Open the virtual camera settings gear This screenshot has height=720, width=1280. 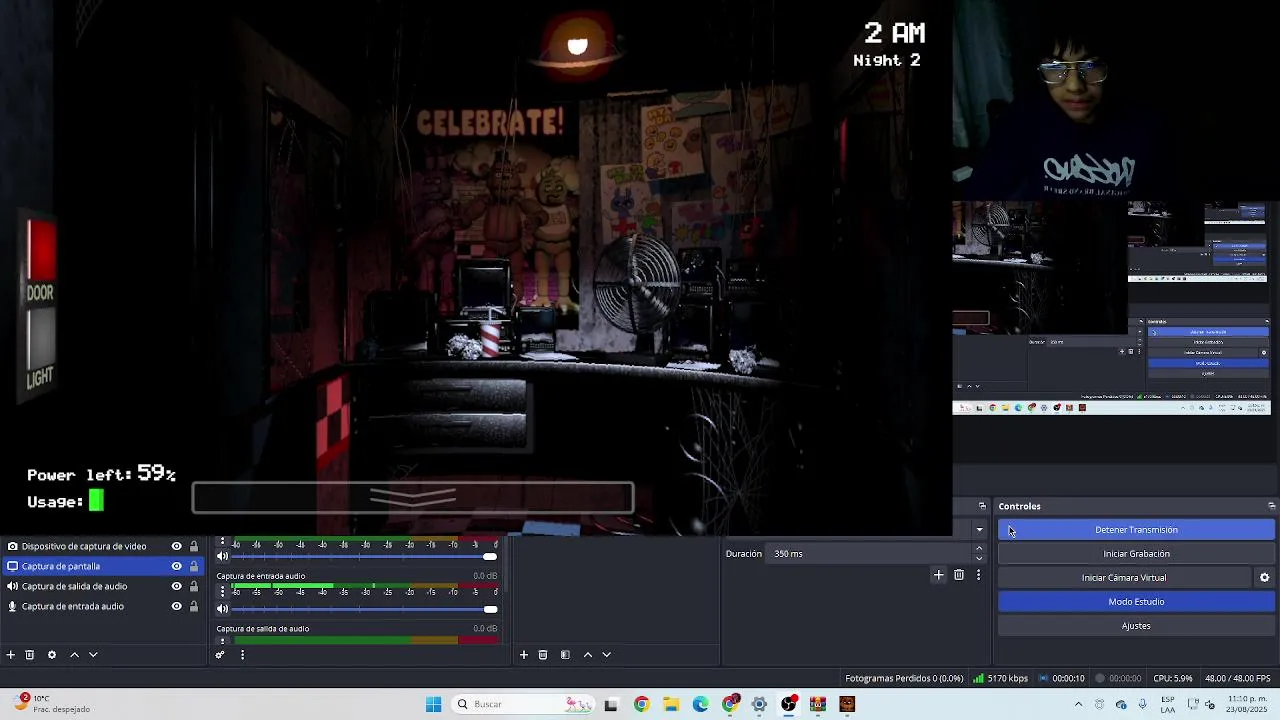tap(1264, 578)
